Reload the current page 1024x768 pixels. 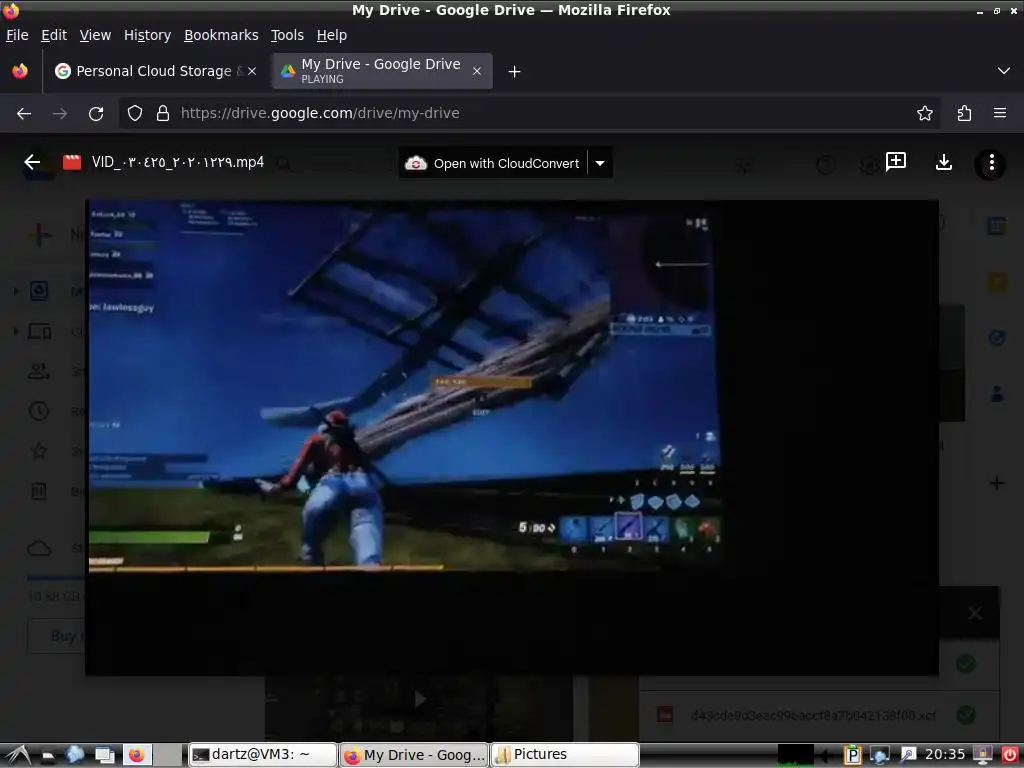[x=96, y=114]
